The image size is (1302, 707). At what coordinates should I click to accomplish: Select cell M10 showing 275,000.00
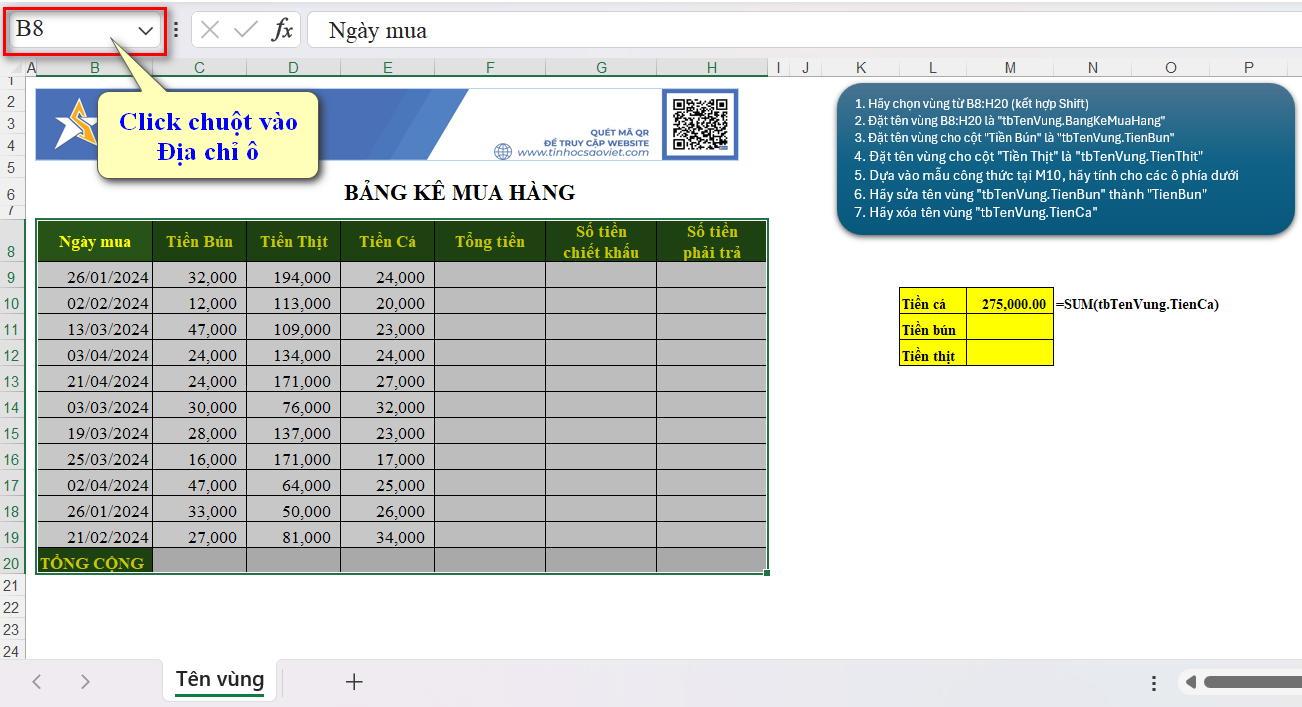[1010, 304]
